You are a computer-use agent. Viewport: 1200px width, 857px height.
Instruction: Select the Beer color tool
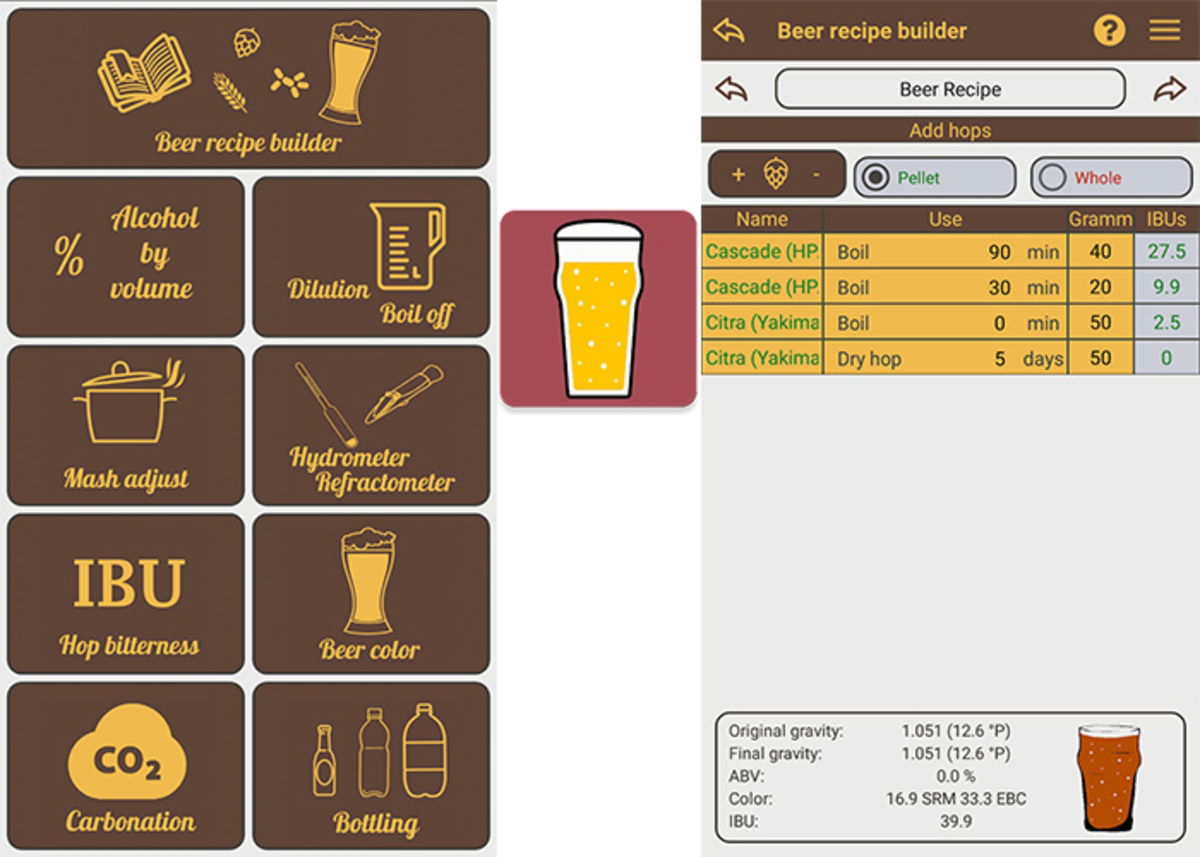(x=371, y=593)
